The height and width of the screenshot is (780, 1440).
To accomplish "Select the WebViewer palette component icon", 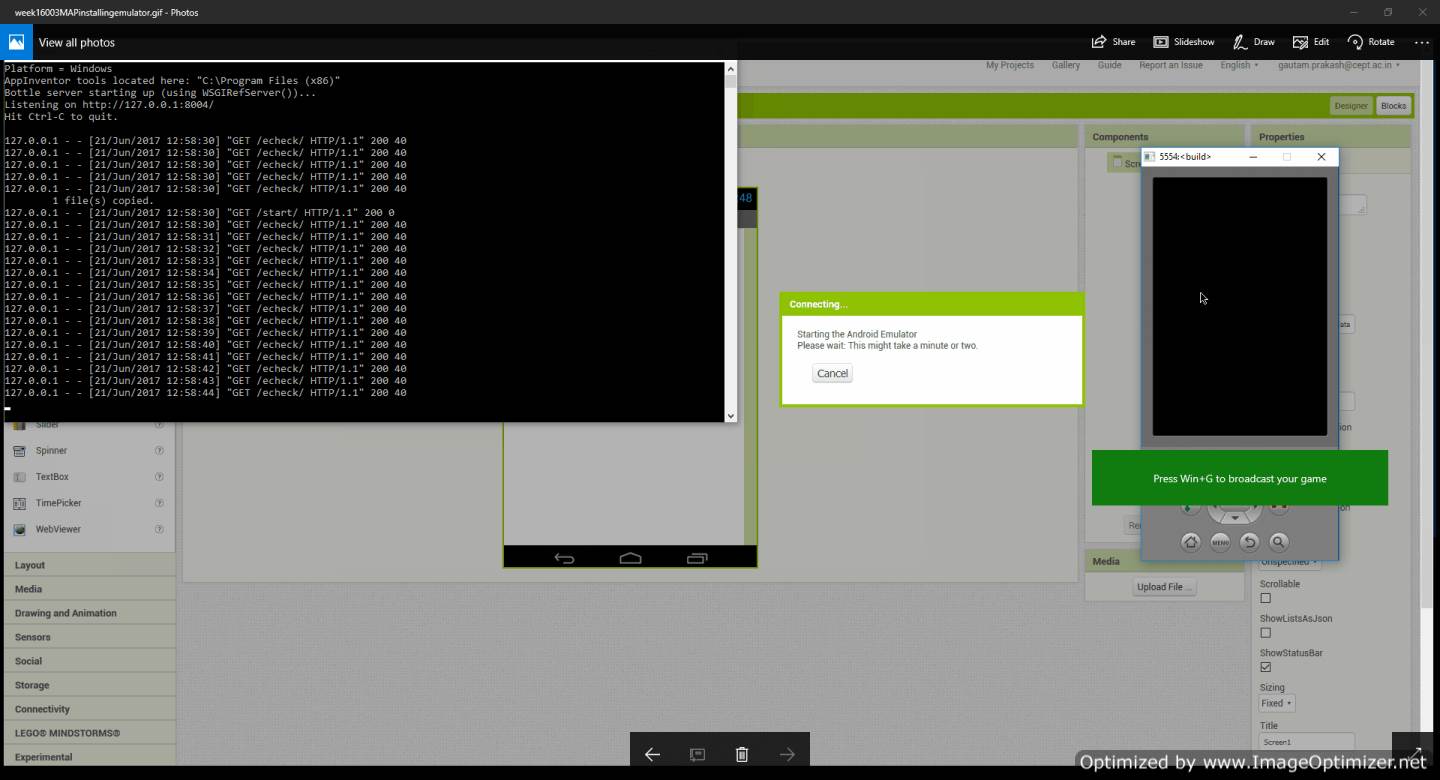I will click(19, 529).
